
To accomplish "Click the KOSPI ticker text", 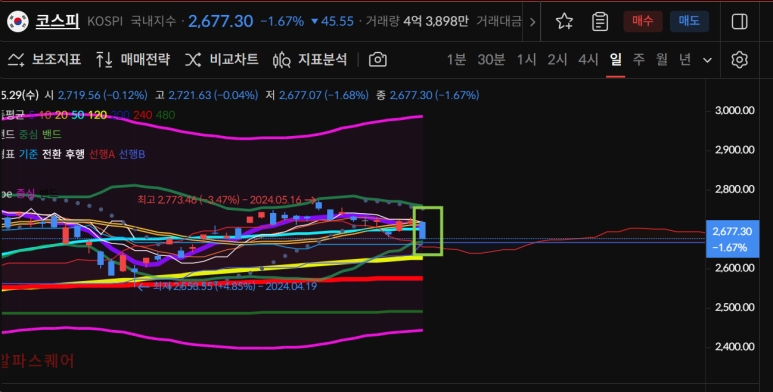I will coord(105,21).
